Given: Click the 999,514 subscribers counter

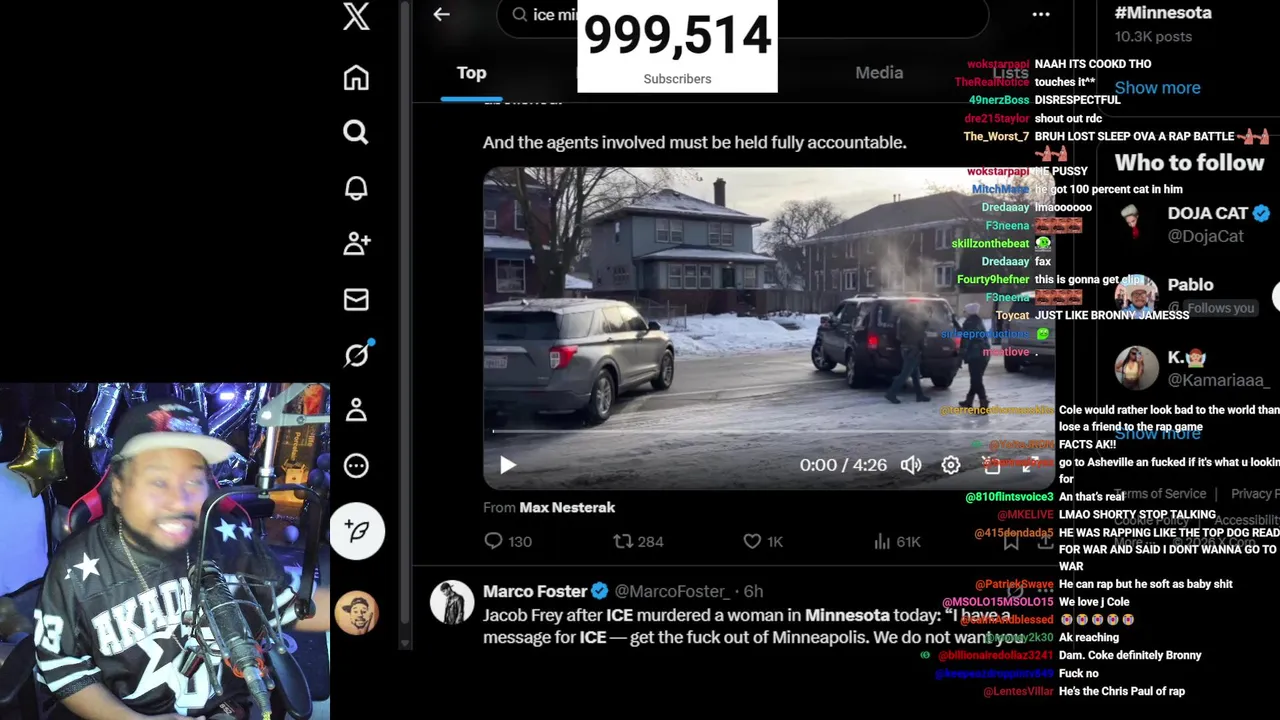Looking at the screenshot, I should pyautogui.click(x=677, y=46).
